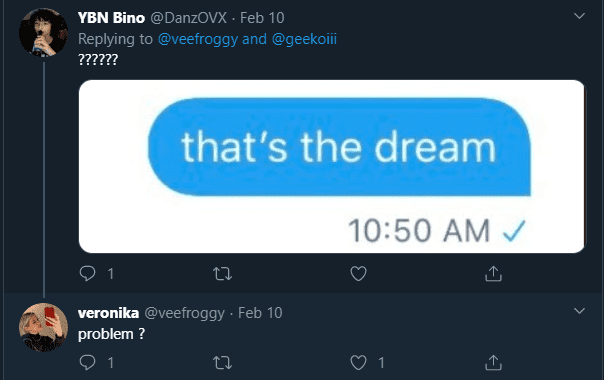Share veronika's 'problem ?' tweet

click(493, 363)
